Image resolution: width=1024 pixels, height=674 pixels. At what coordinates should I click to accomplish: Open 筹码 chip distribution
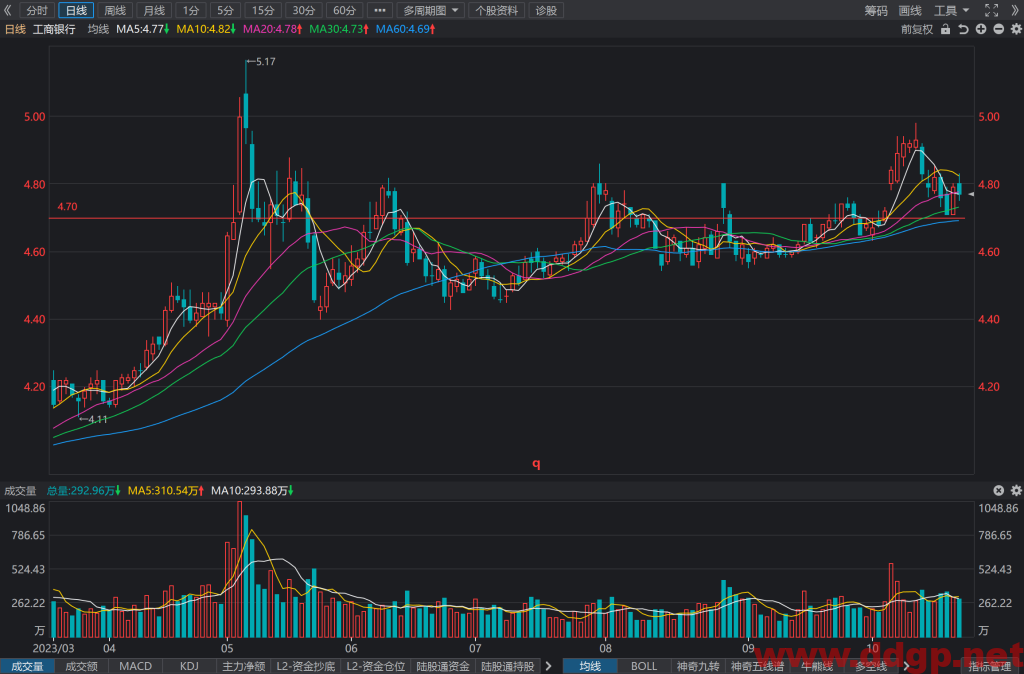pos(876,10)
